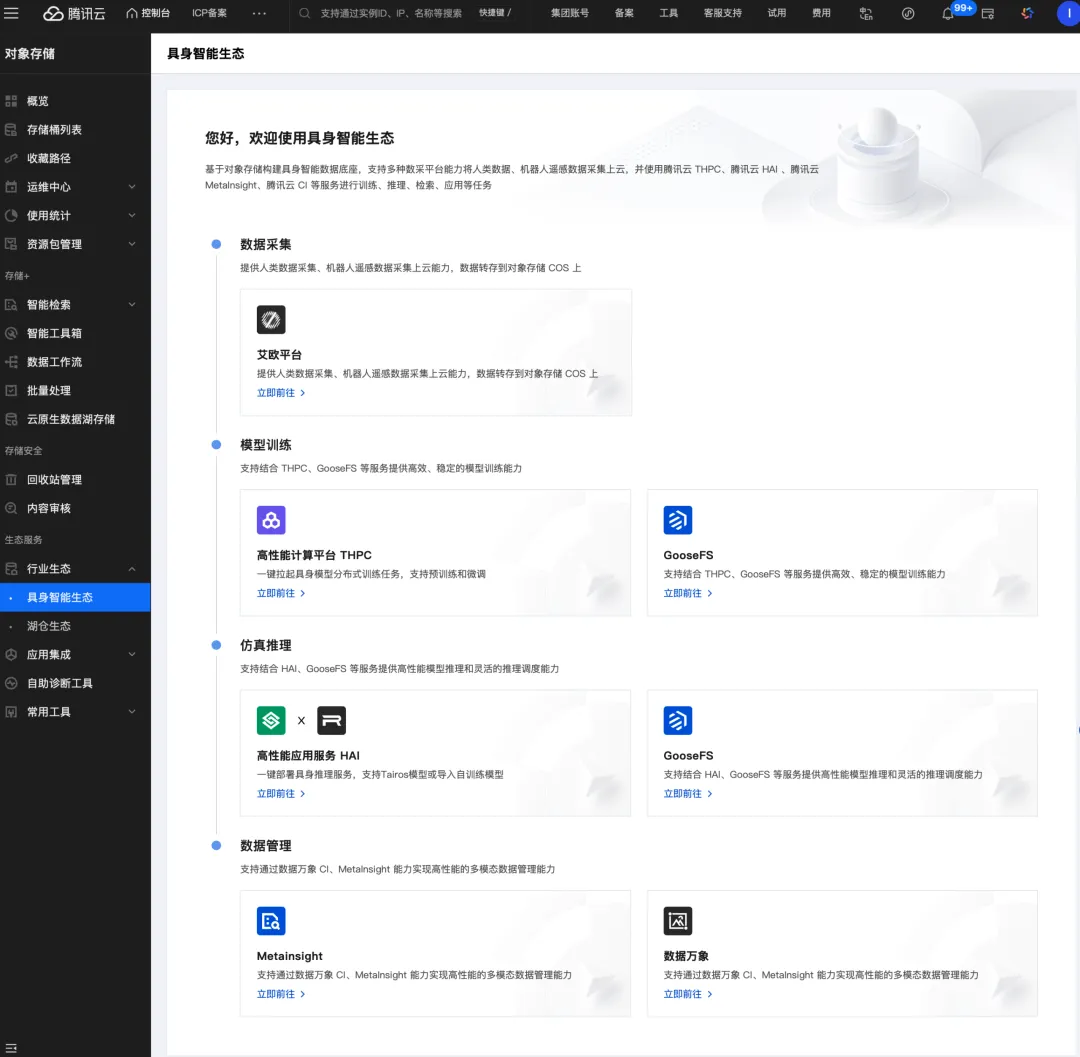The height and width of the screenshot is (1057, 1080).
Task: Open the 集团账号 menu
Action: click(570, 13)
